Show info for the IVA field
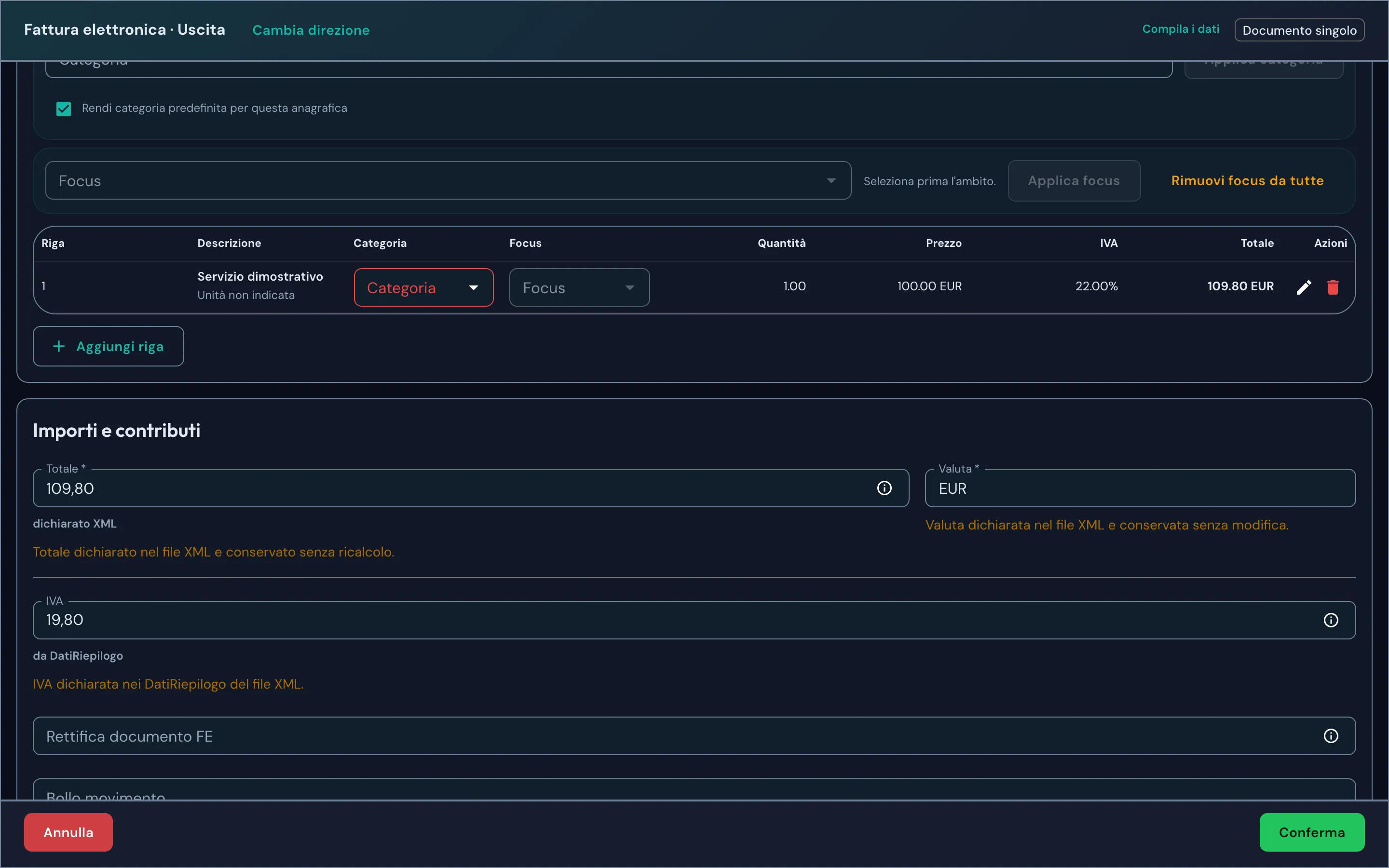 [1331, 620]
